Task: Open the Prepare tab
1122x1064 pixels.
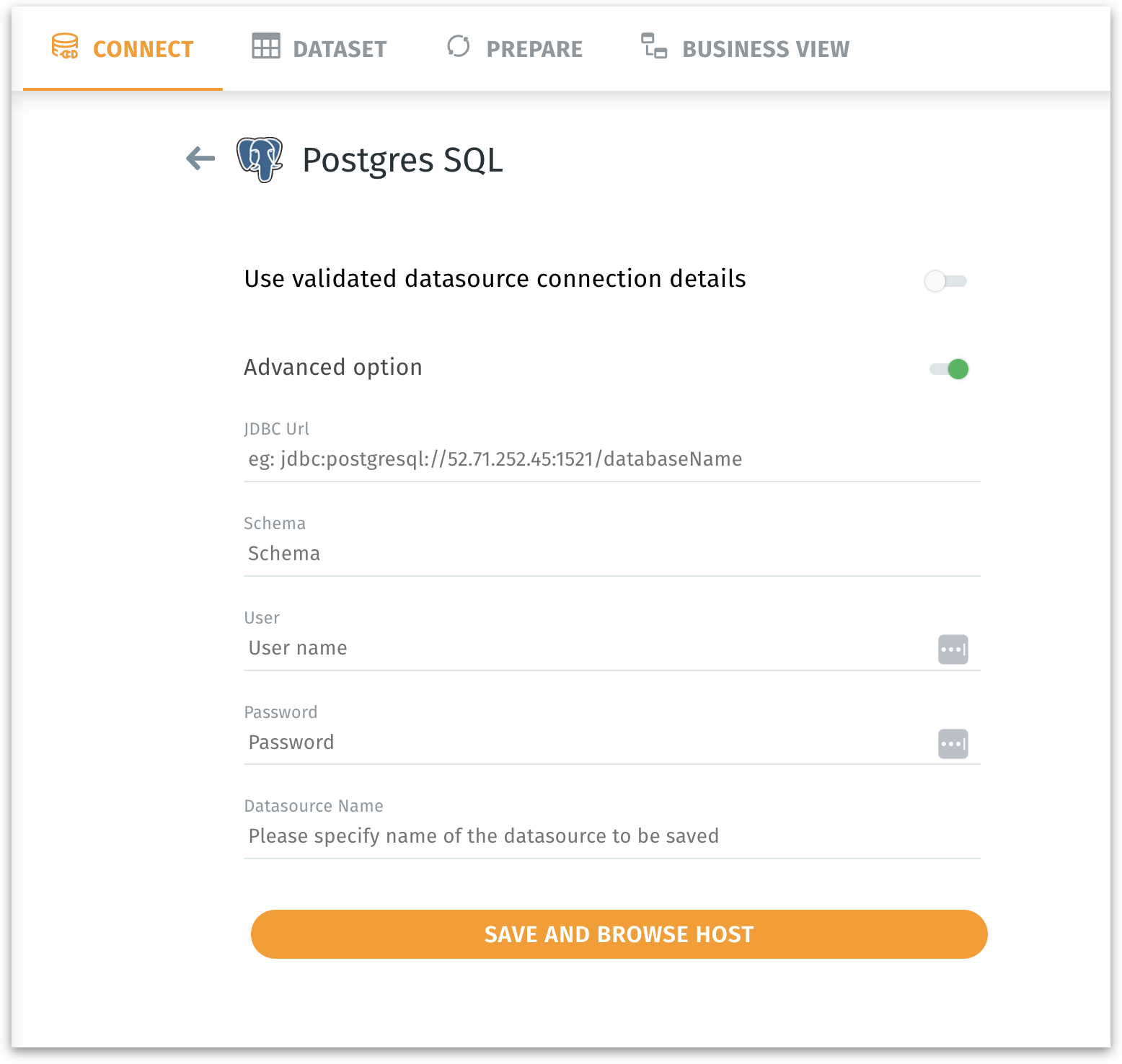Action: tap(534, 49)
